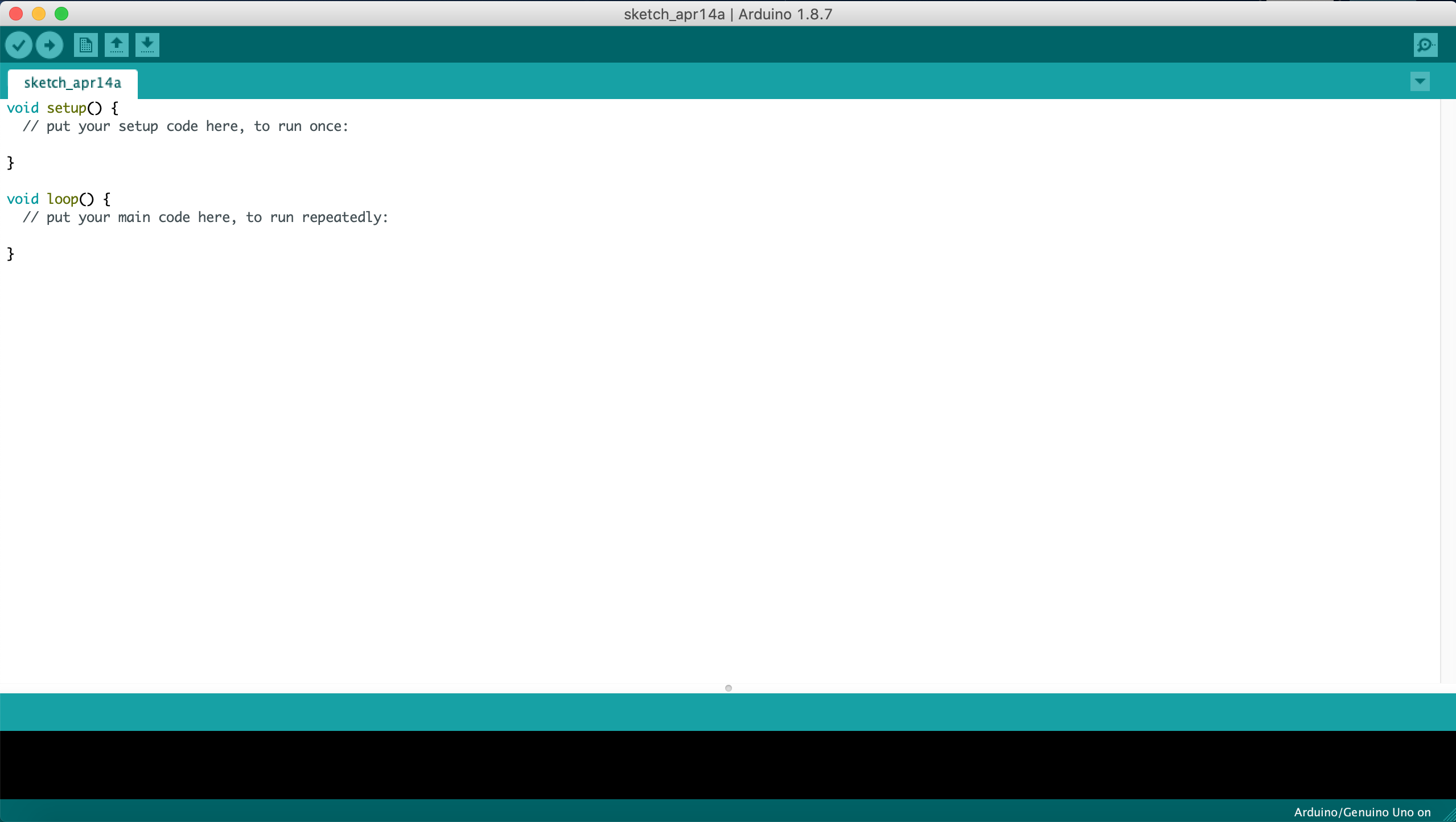
Task: Click the black console output area
Action: pos(728,765)
